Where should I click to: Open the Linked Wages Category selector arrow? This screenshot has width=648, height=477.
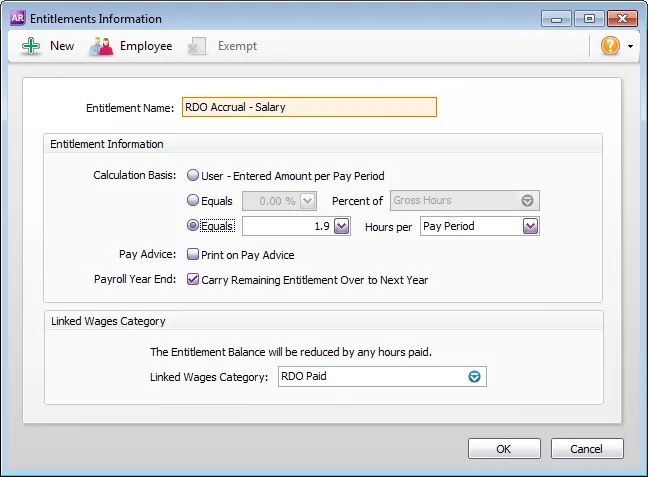(x=474, y=377)
